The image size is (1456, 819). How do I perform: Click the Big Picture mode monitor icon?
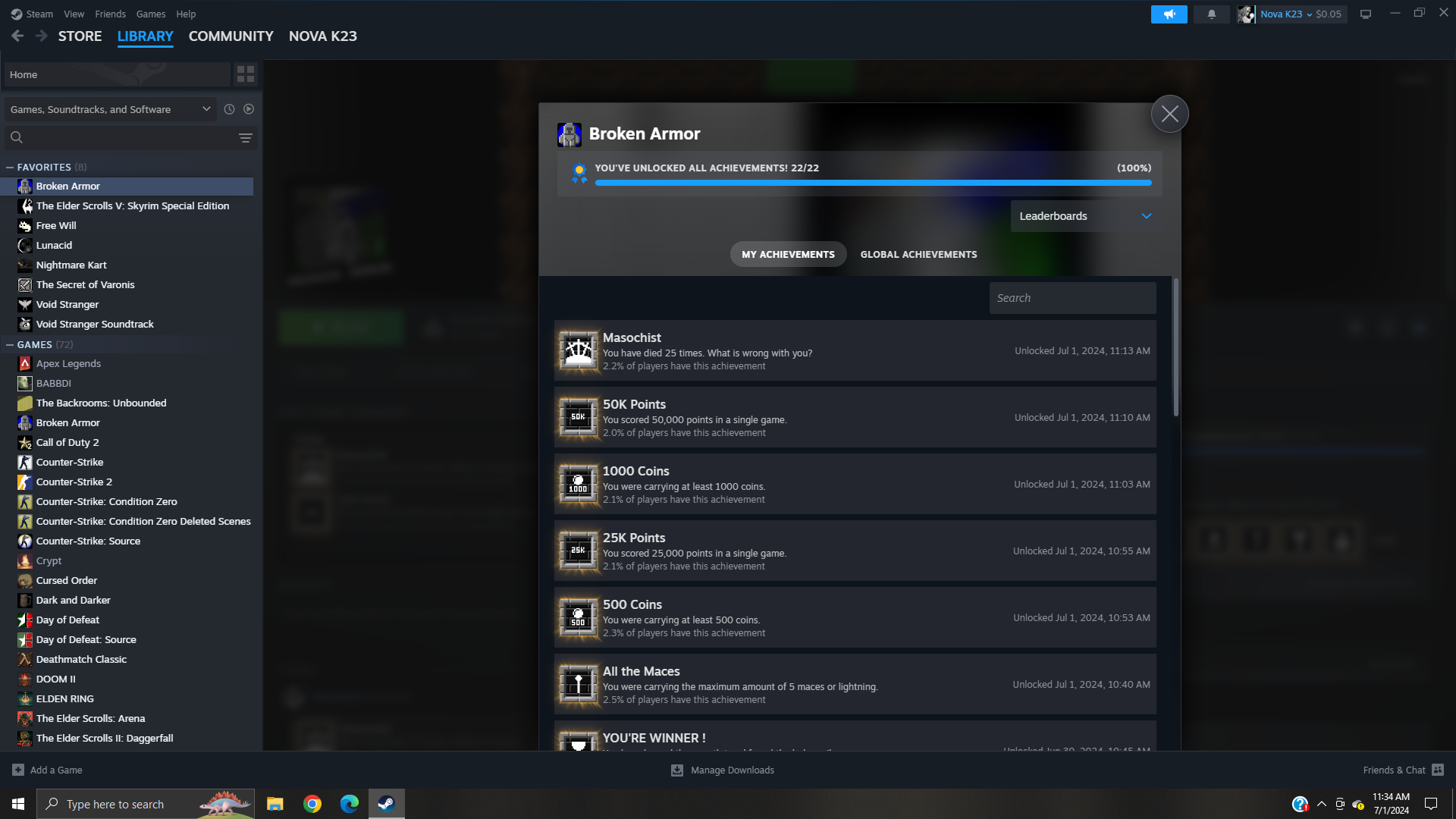[1365, 14]
